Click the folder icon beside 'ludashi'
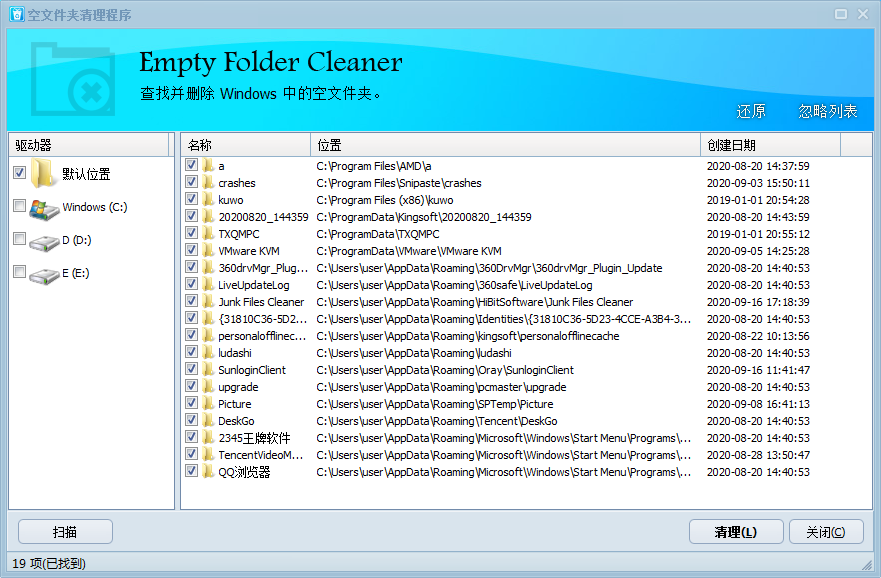This screenshot has height=578, width=881. click(x=209, y=353)
